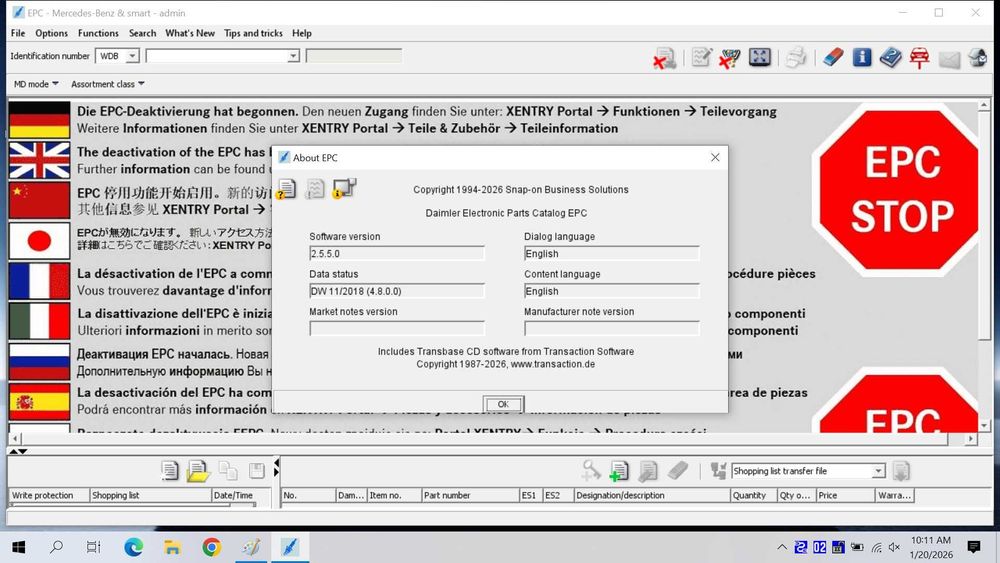Click the panel collapse arrows above shopping list

[x=18, y=451]
